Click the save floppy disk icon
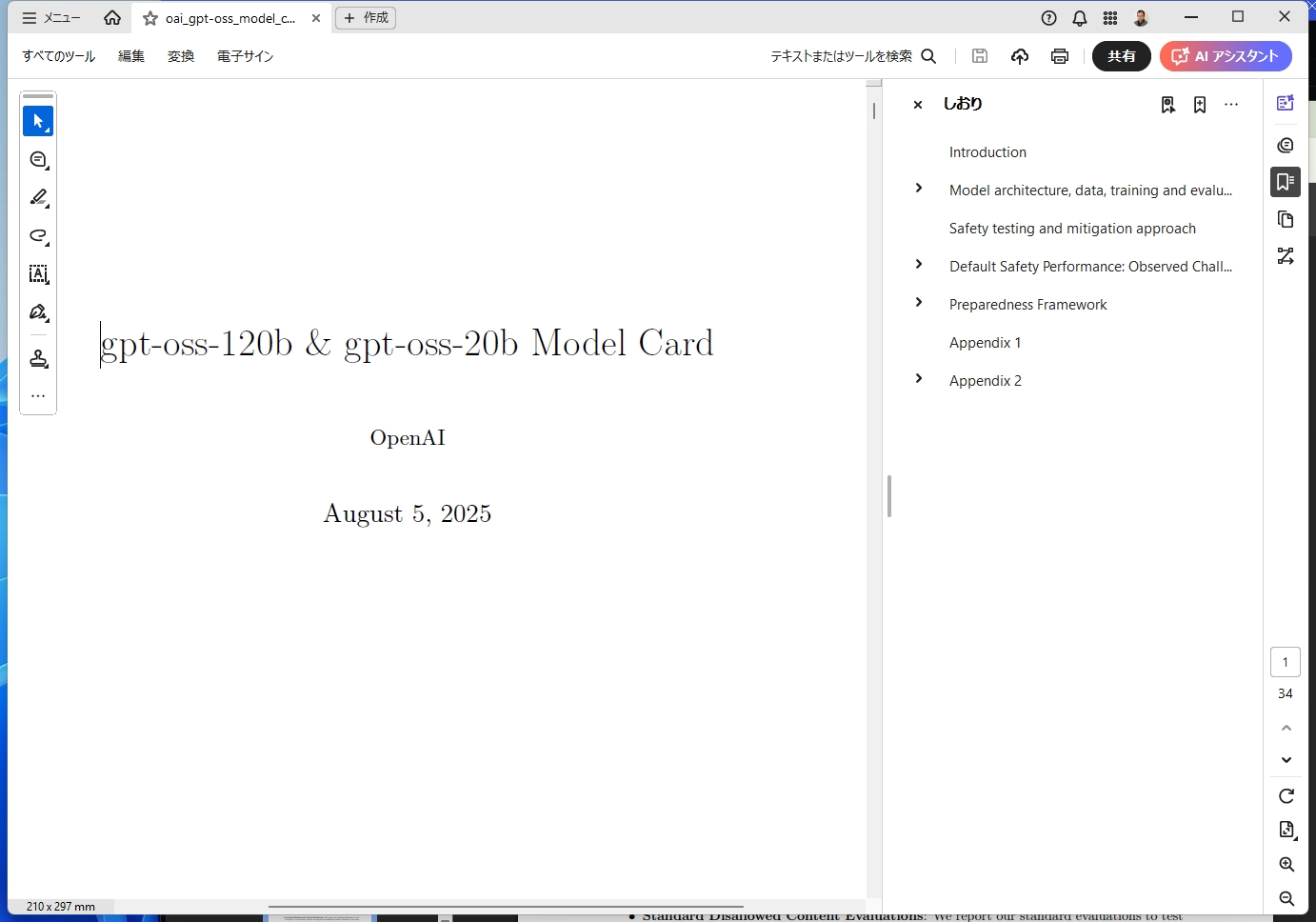 click(980, 56)
